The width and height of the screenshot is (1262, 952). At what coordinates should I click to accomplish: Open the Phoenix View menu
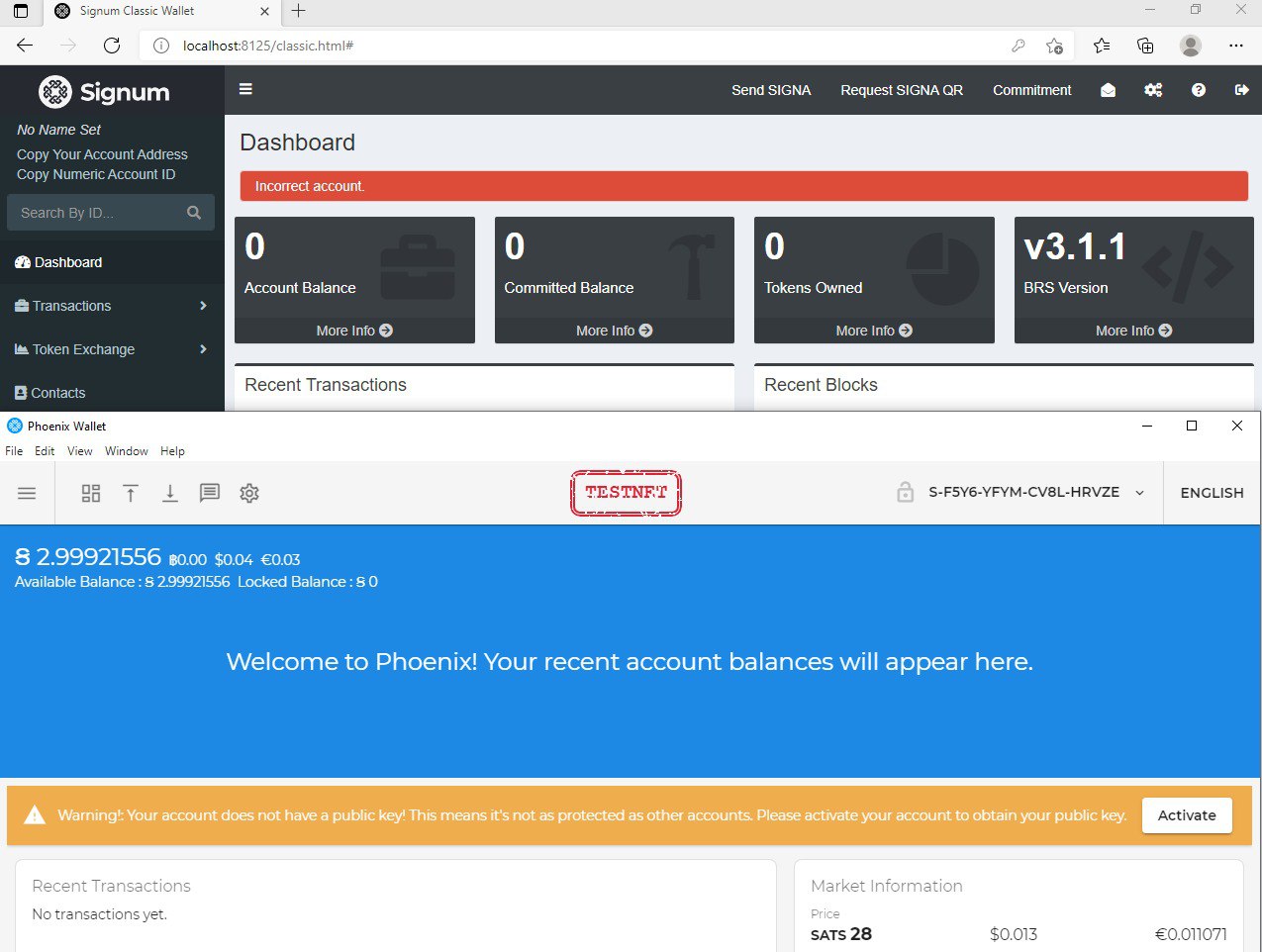79,451
